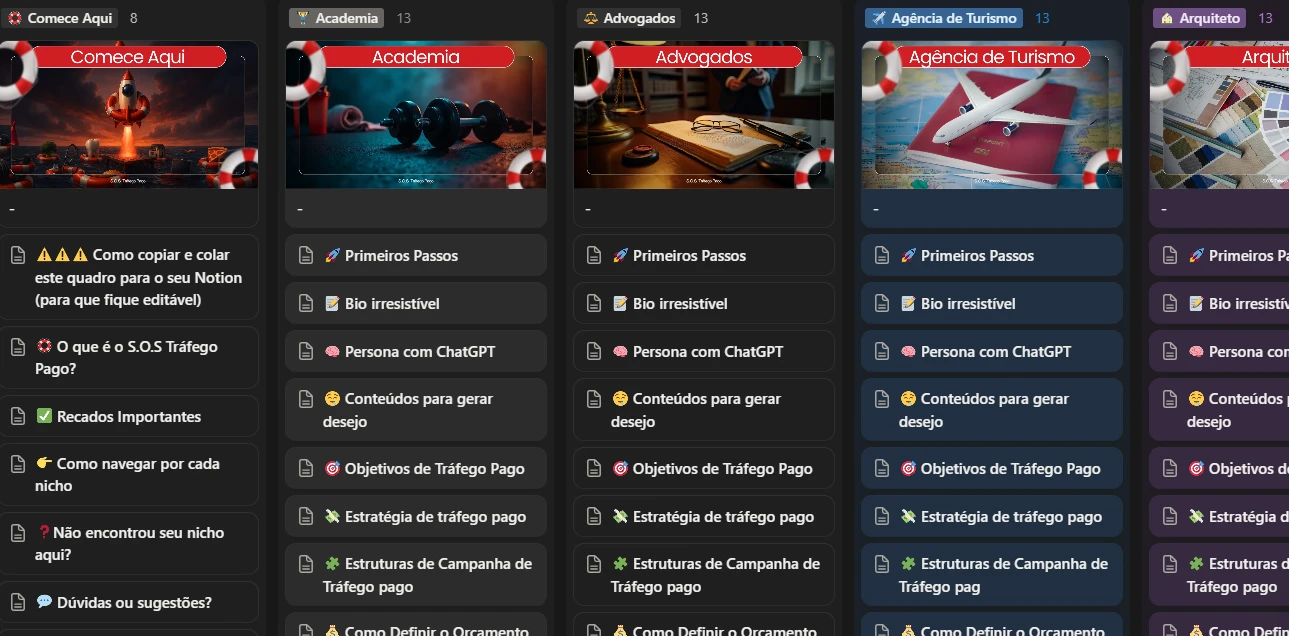Click page icon of Academia Objetivos de Tráfego Pago

coord(306,469)
